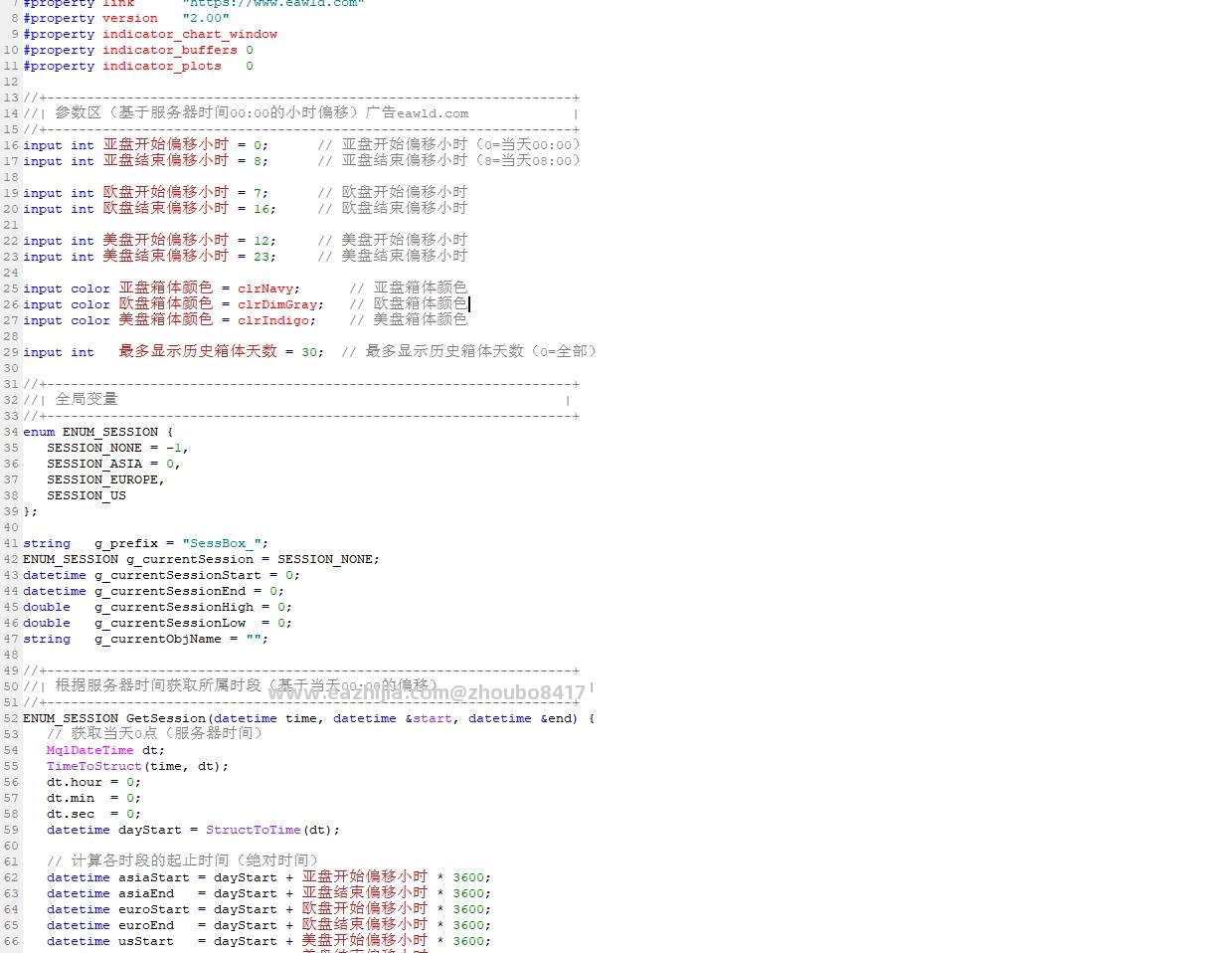Click euroEnd variable declaration
1232x953 pixels.
[x=146, y=925]
